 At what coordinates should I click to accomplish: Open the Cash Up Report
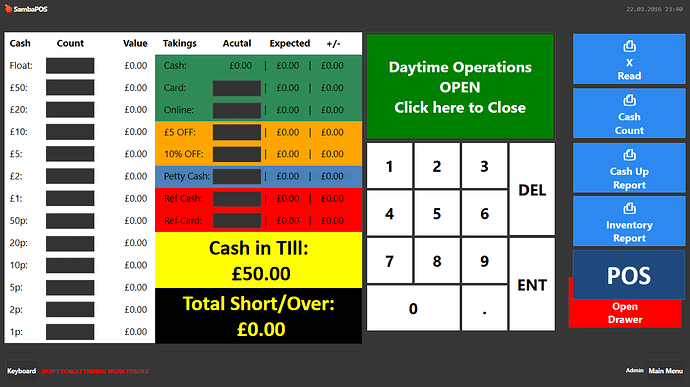629,168
